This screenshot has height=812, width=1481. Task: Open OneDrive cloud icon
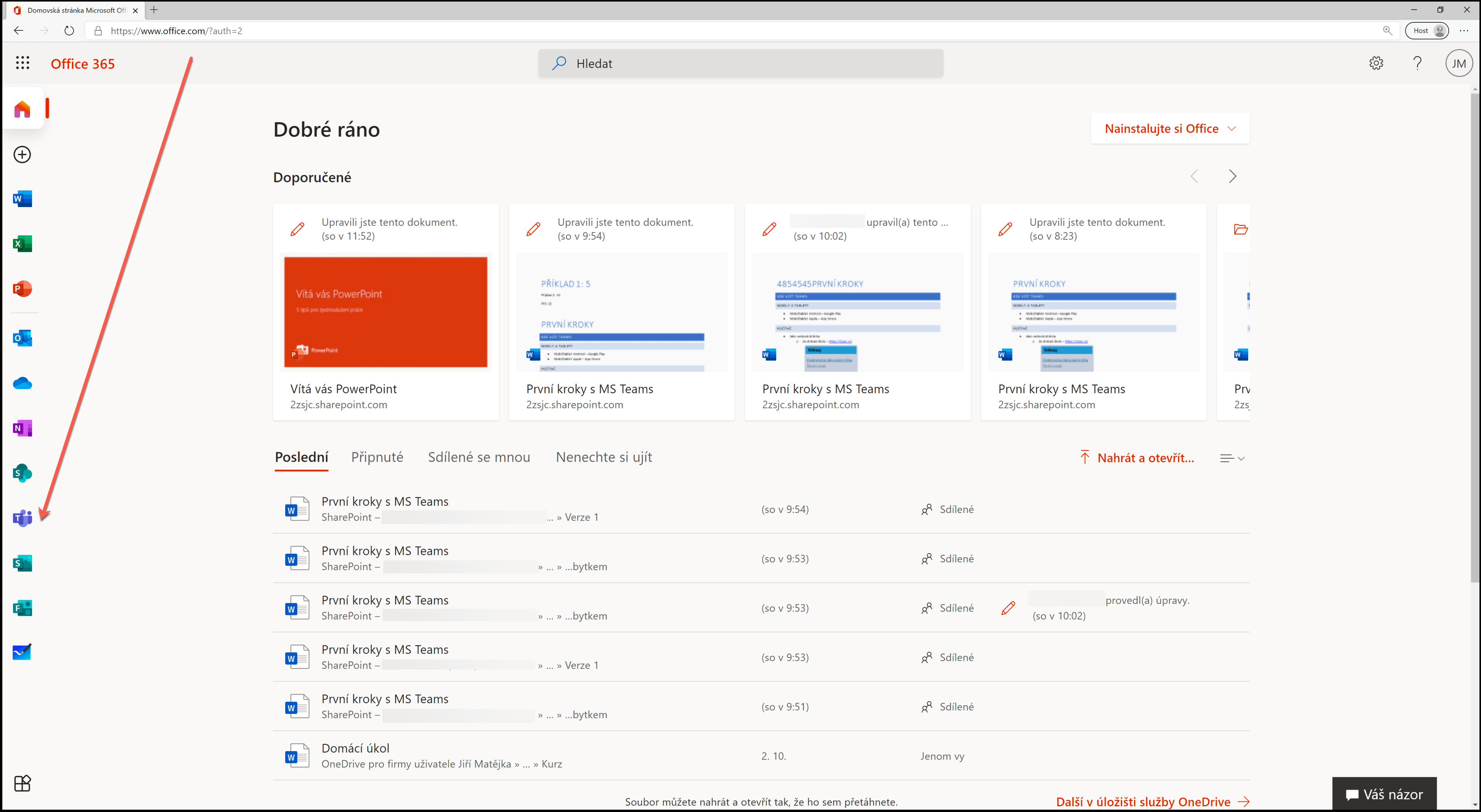point(22,383)
